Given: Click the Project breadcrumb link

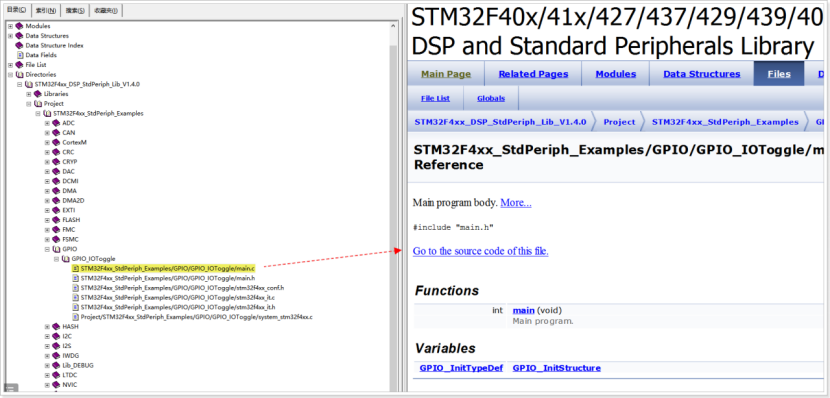Looking at the screenshot, I should click(619, 122).
